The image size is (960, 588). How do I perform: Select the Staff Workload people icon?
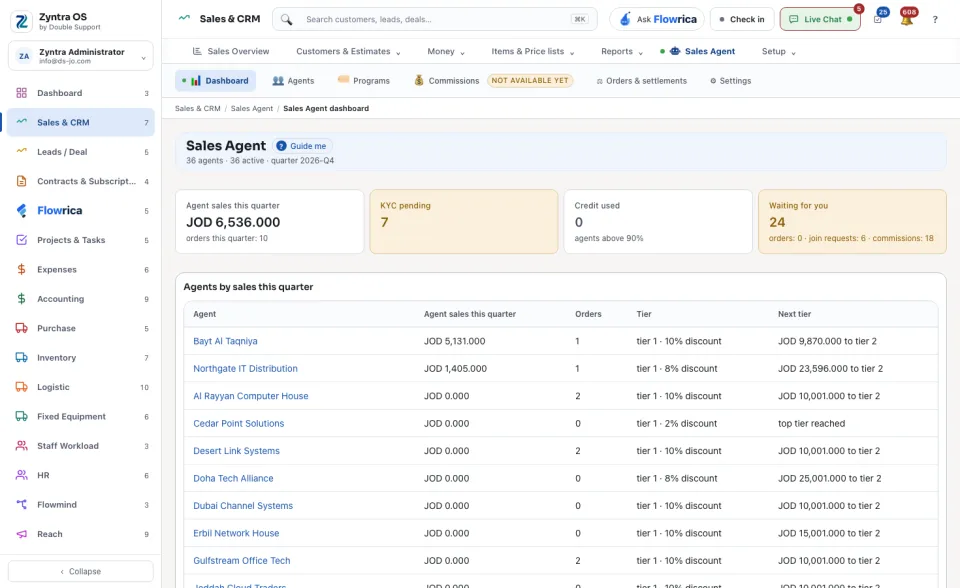21,446
